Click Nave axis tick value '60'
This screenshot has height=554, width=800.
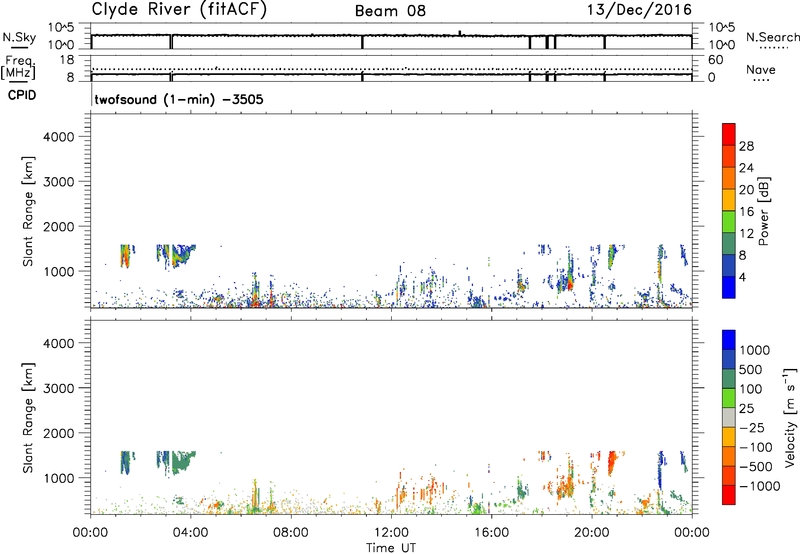[715, 60]
